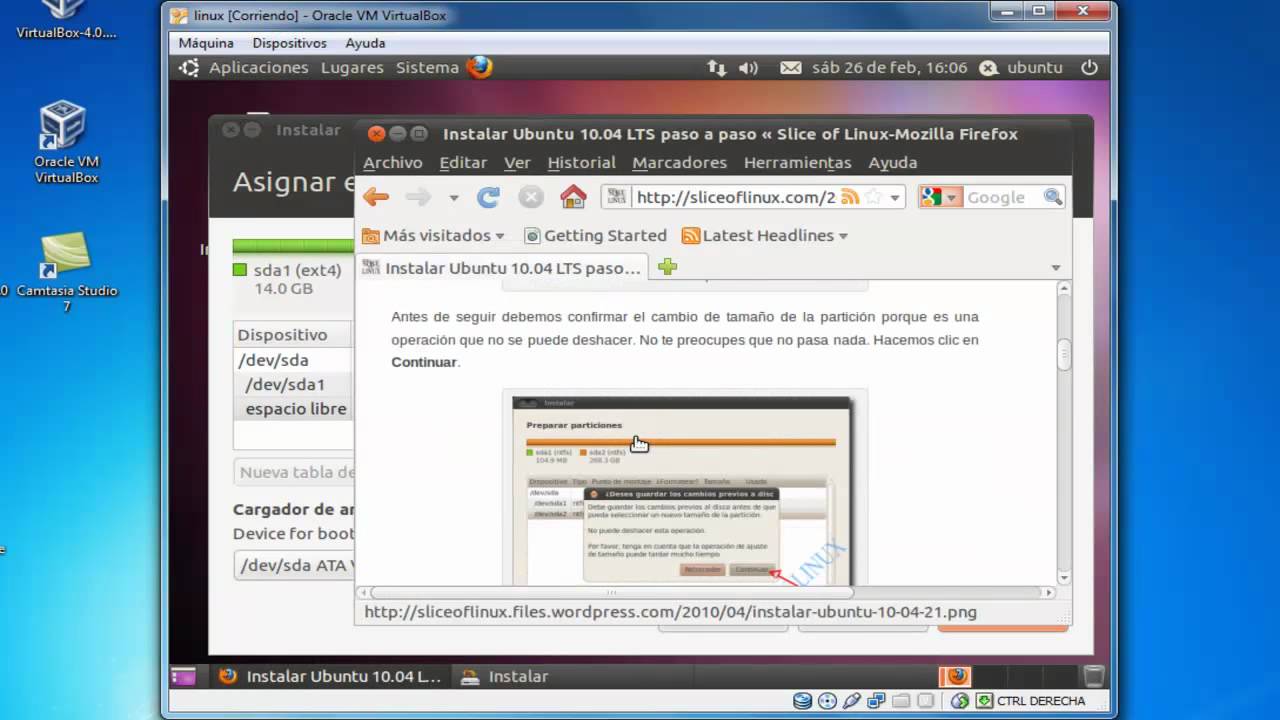The height and width of the screenshot is (720, 1280).
Task: Open the Ayuda menu in Firefox
Action: (x=892, y=162)
